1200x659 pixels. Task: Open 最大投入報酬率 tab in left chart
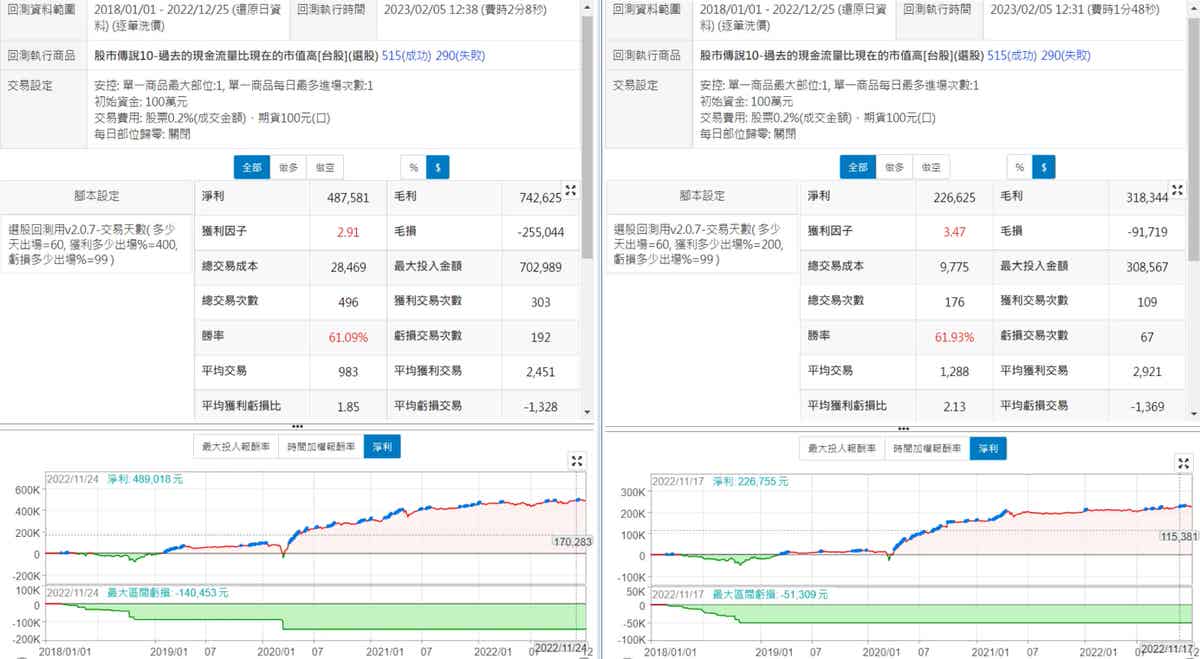point(234,448)
